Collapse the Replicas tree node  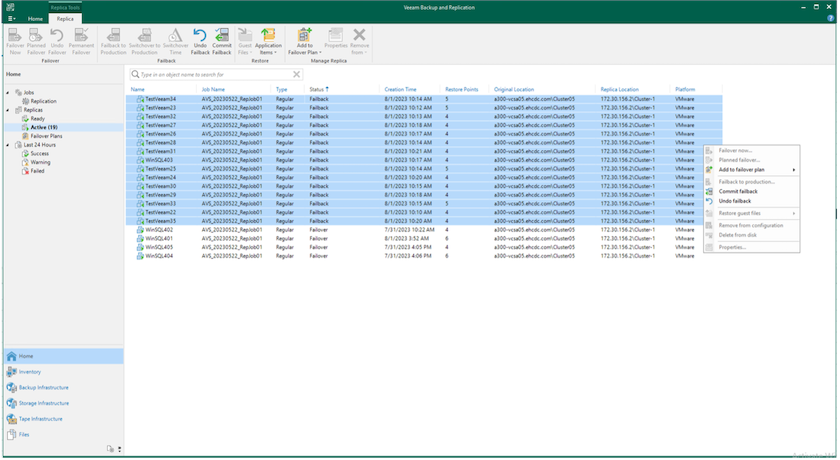[x=8, y=110]
